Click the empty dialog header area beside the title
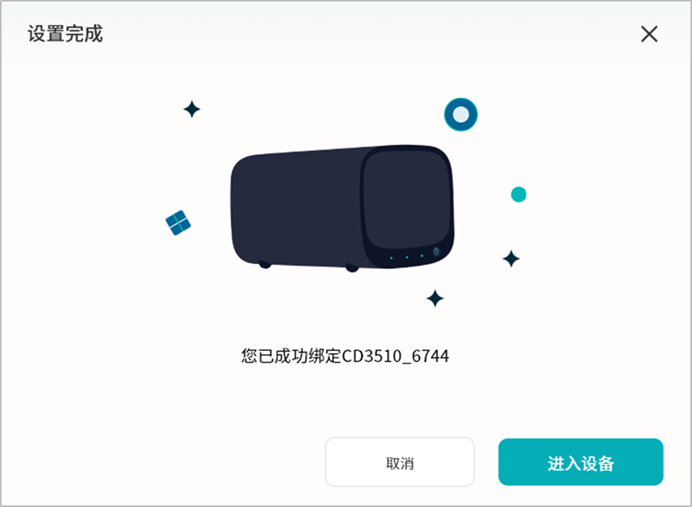The image size is (692, 507). tap(371, 34)
